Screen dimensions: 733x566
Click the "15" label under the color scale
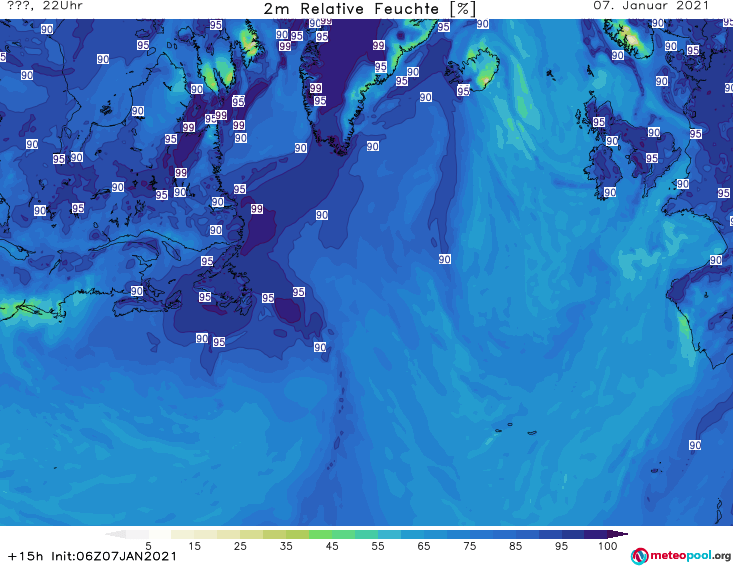[194, 546]
